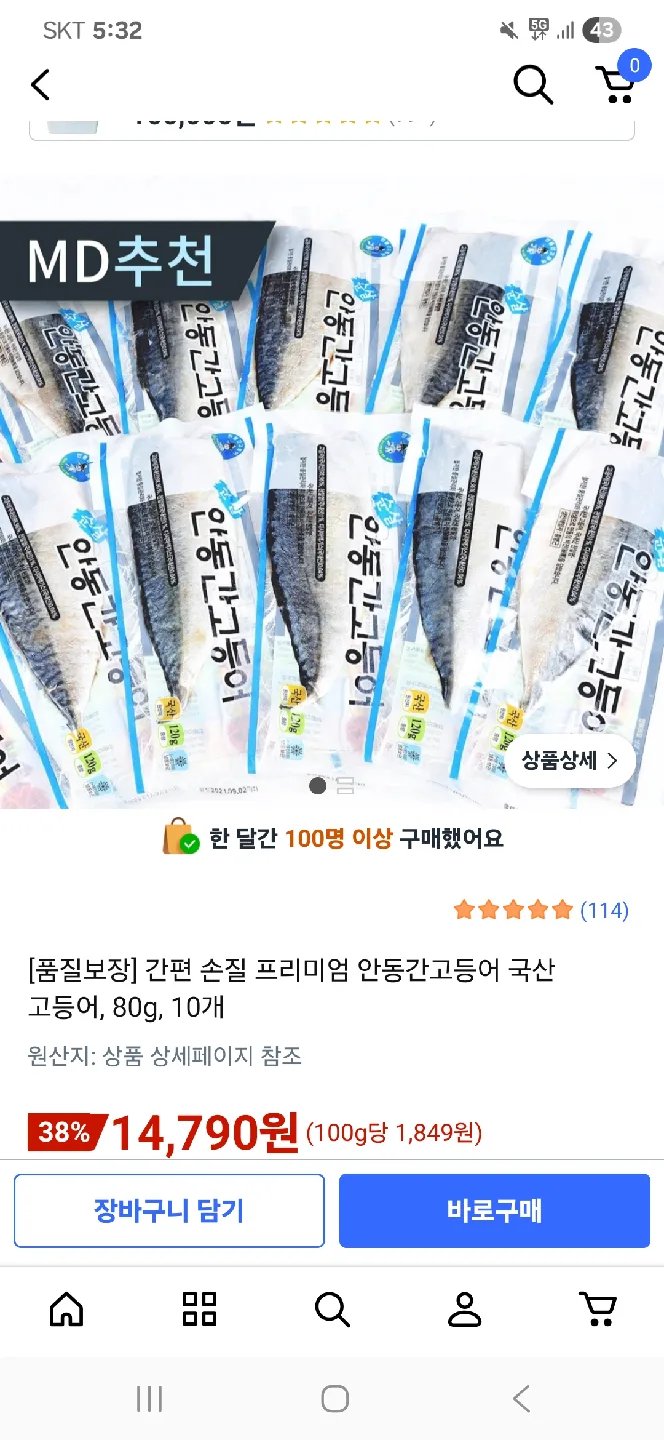Open Android recent apps button
Viewport: 664px width, 1440px height.
click(x=149, y=1399)
